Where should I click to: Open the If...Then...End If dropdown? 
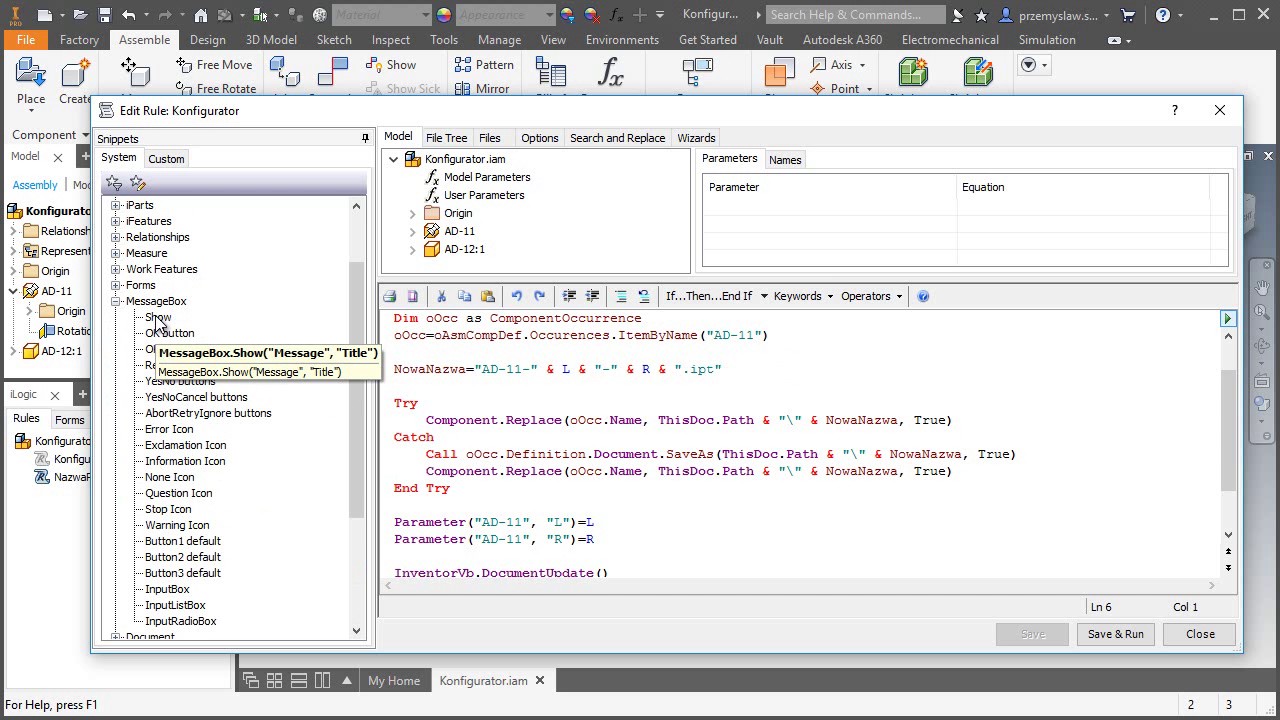click(x=716, y=296)
